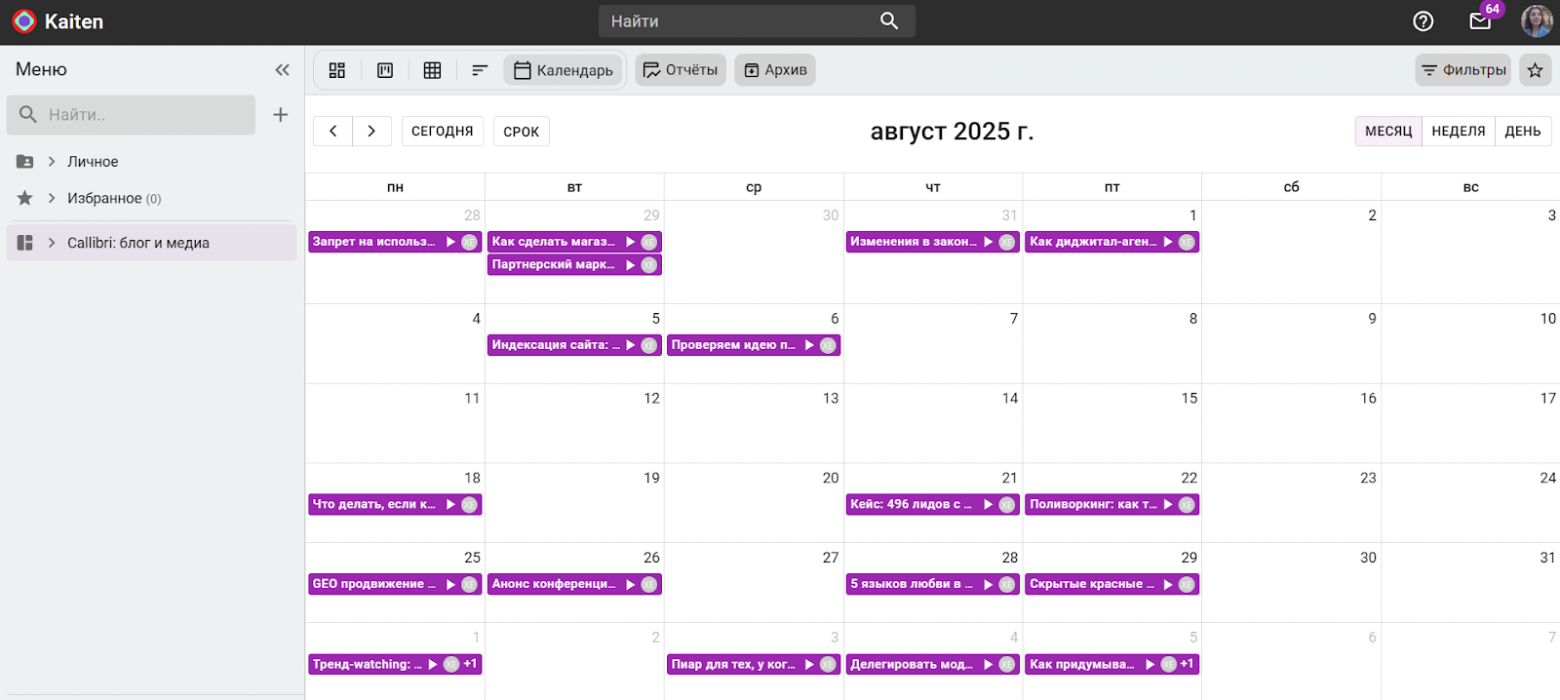Click the Сегодня button
This screenshot has height=700, width=1560.
pos(442,131)
